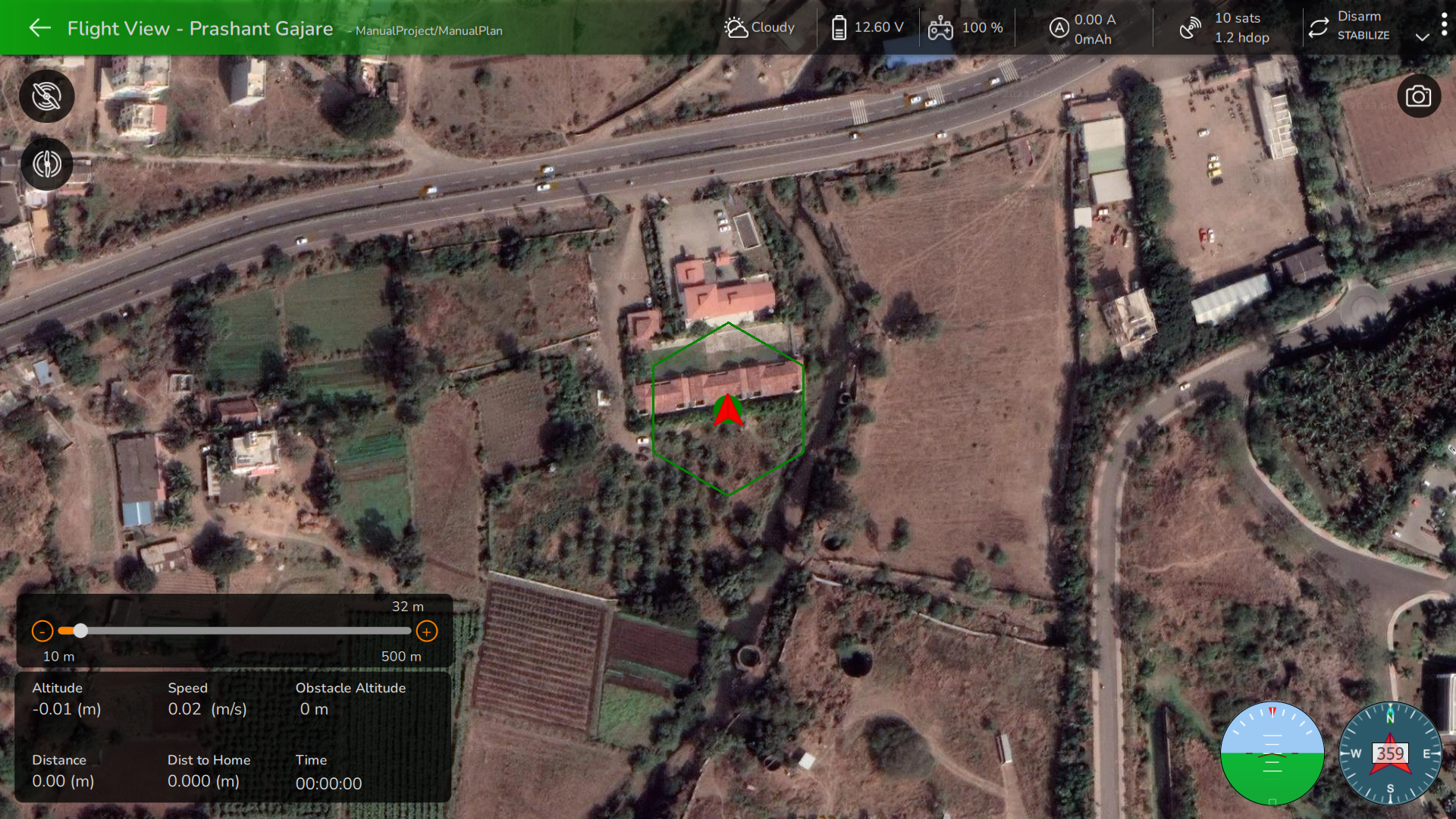The width and height of the screenshot is (1456, 819).
Task: Click the current amperage indicator icon
Action: tap(1059, 28)
